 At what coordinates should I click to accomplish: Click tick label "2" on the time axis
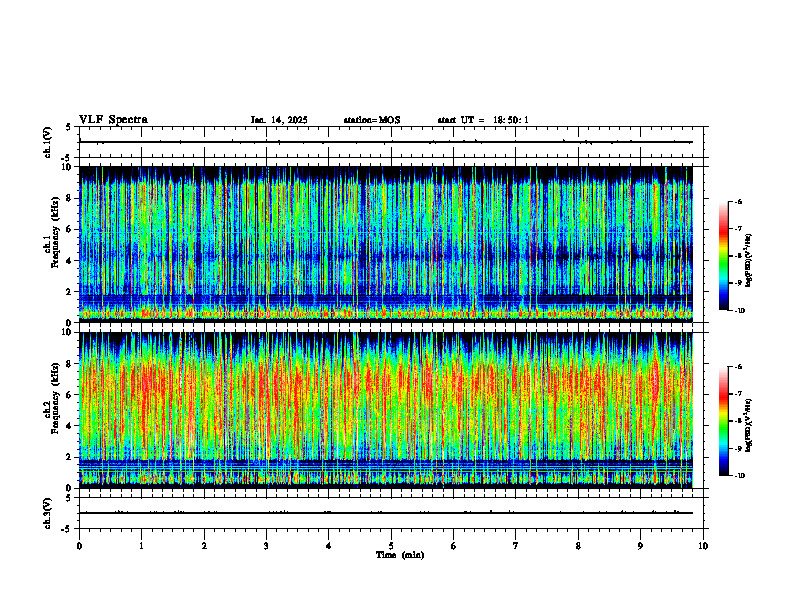coord(204,546)
